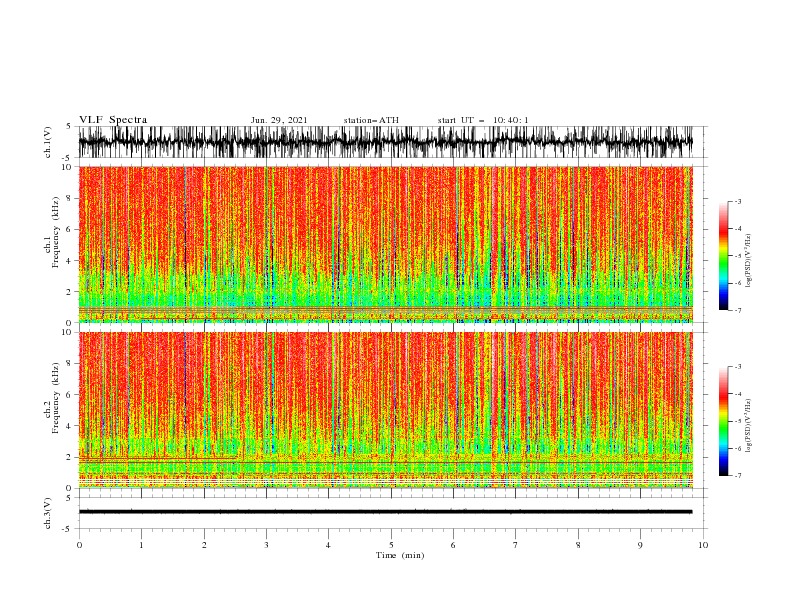This screenshot has height=612, width=792.
Task: Click the lower log(PSD) colorbar label
Action: click(x=748, y=426)
